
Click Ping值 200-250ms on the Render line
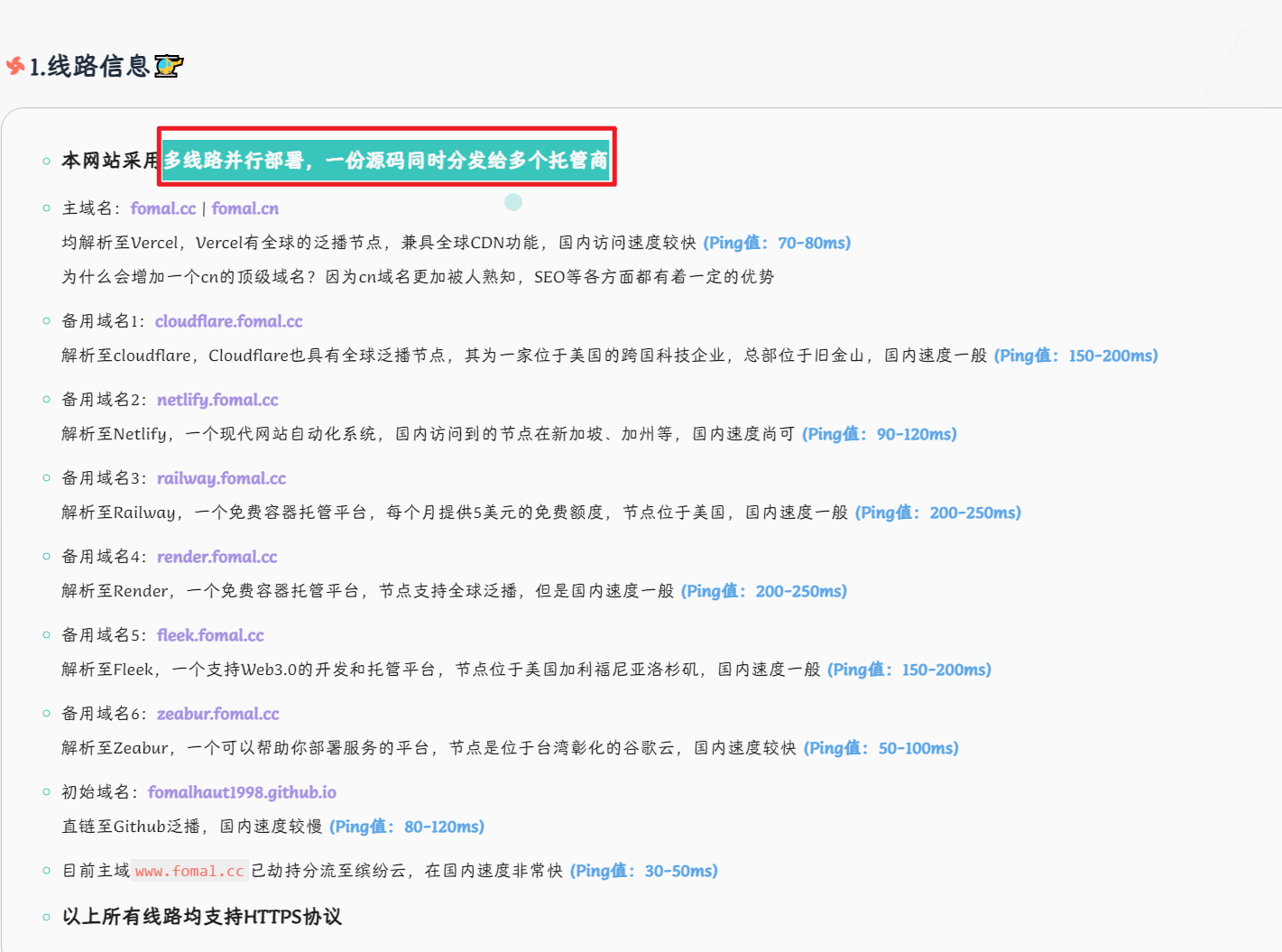pos(763,591)
